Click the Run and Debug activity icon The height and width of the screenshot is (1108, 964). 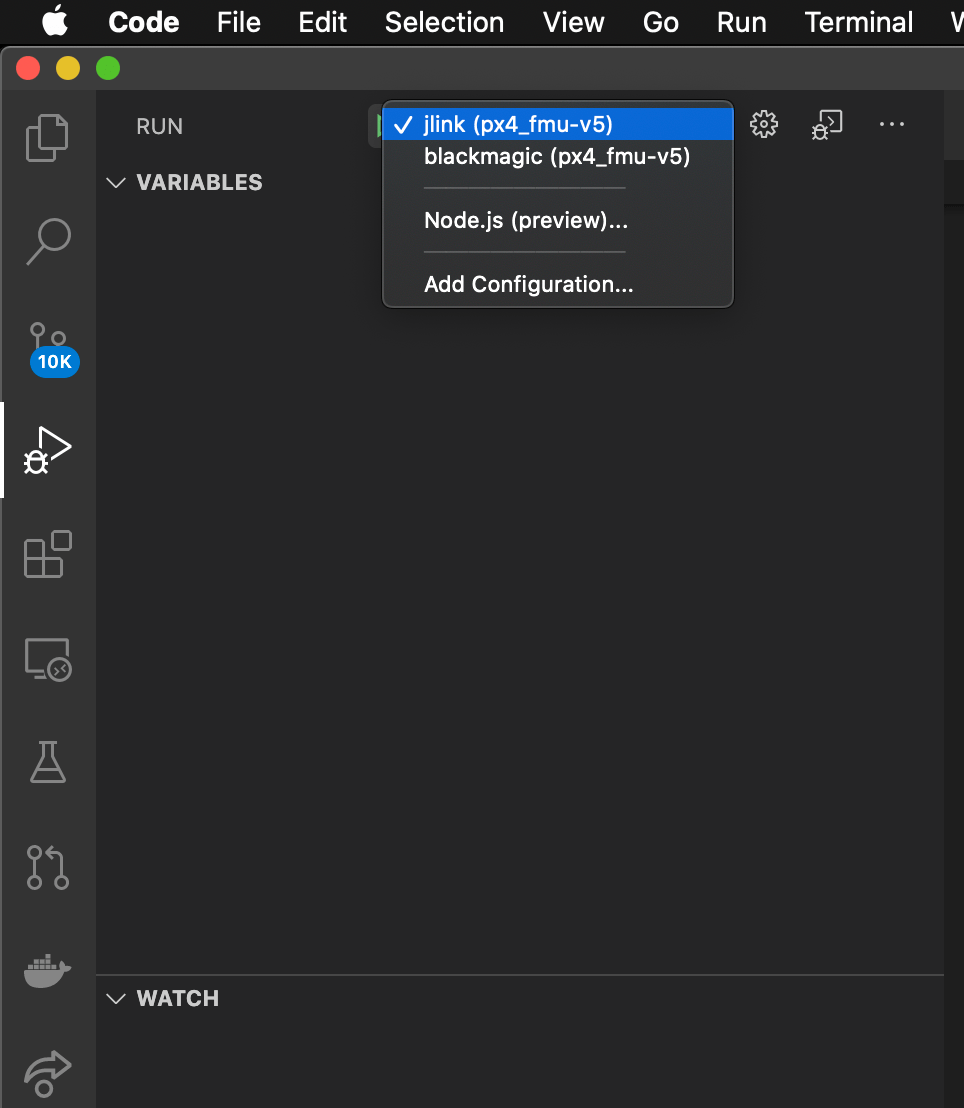[47, 451]
